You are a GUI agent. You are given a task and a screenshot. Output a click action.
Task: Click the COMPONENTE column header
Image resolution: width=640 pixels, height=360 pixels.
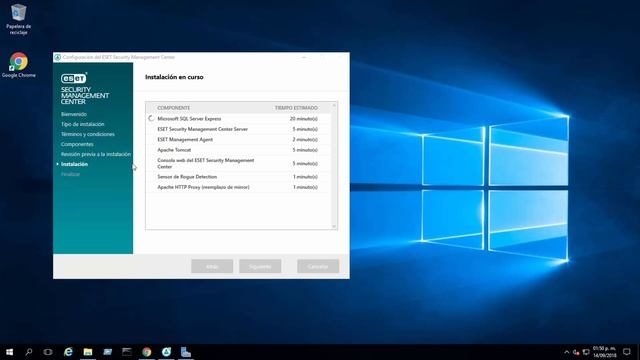point(173,108)
